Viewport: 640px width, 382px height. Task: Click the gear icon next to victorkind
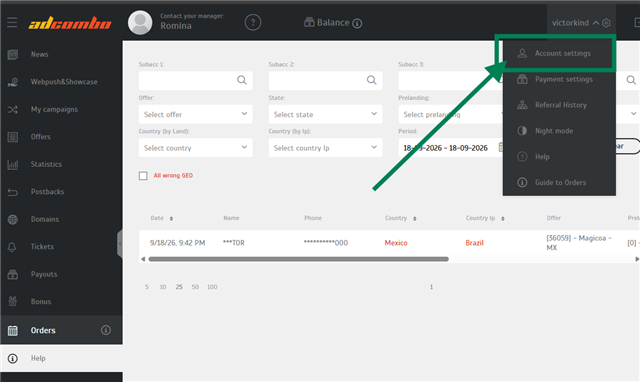(x=606, y=23)
